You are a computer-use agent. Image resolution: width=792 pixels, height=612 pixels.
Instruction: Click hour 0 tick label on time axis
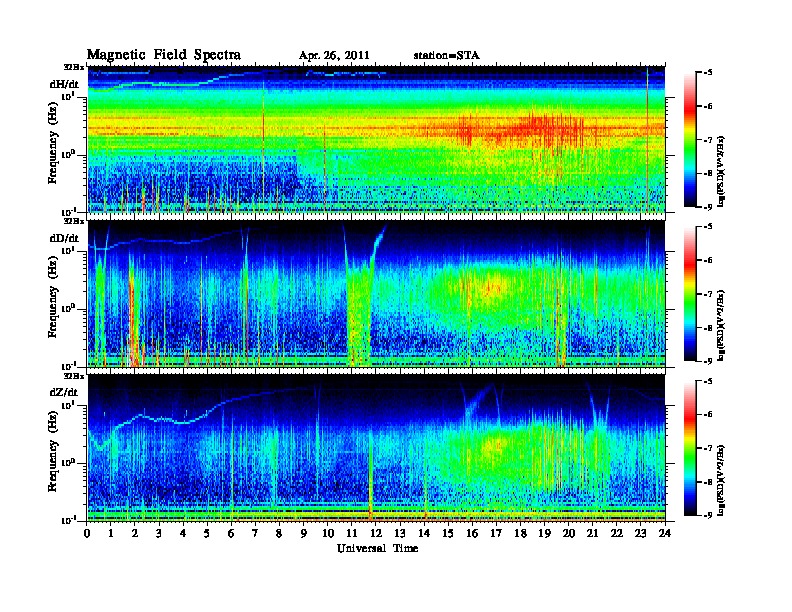[87, 533]
